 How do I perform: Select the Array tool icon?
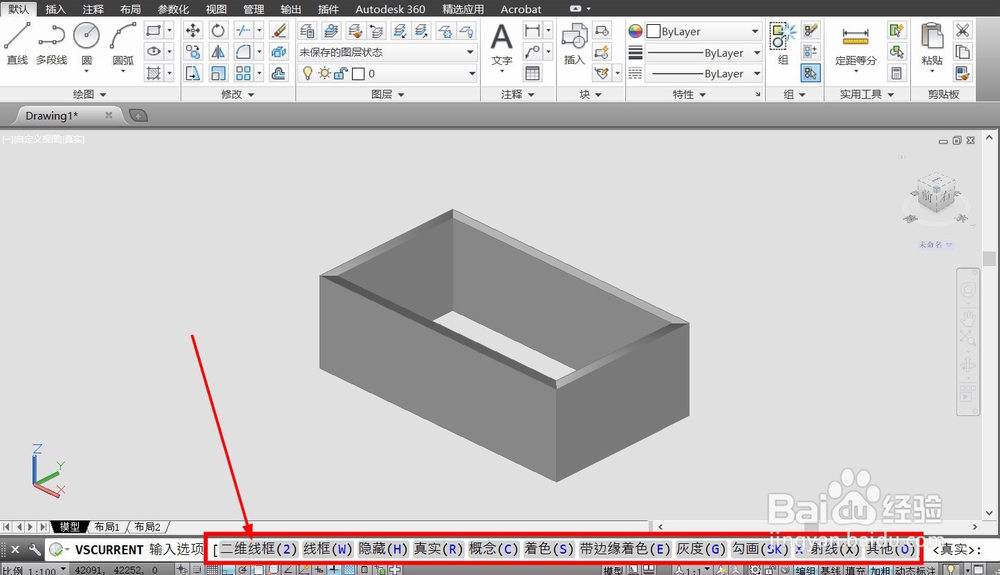click(243, 73)
